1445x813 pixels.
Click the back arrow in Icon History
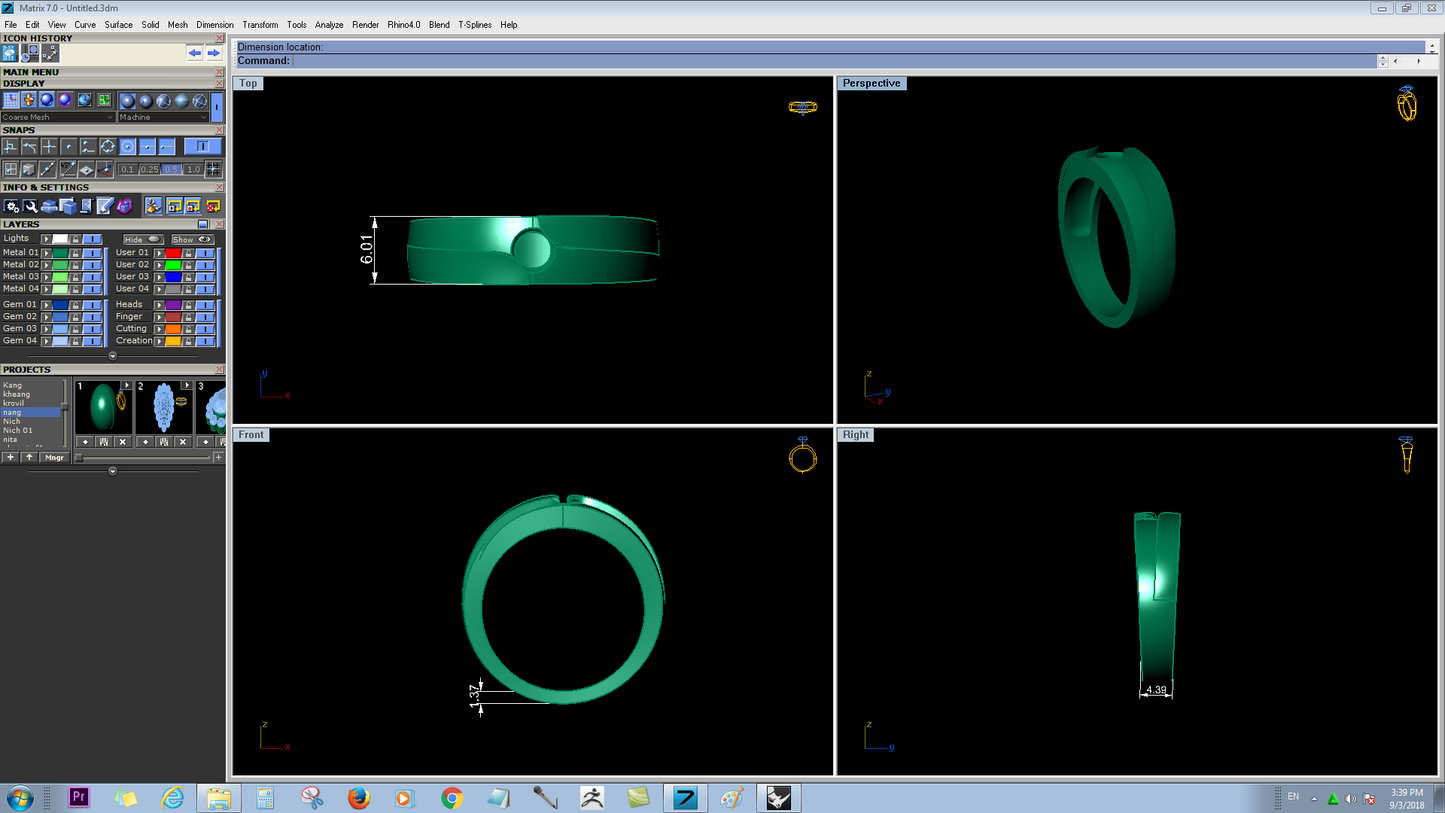(195, 53)
